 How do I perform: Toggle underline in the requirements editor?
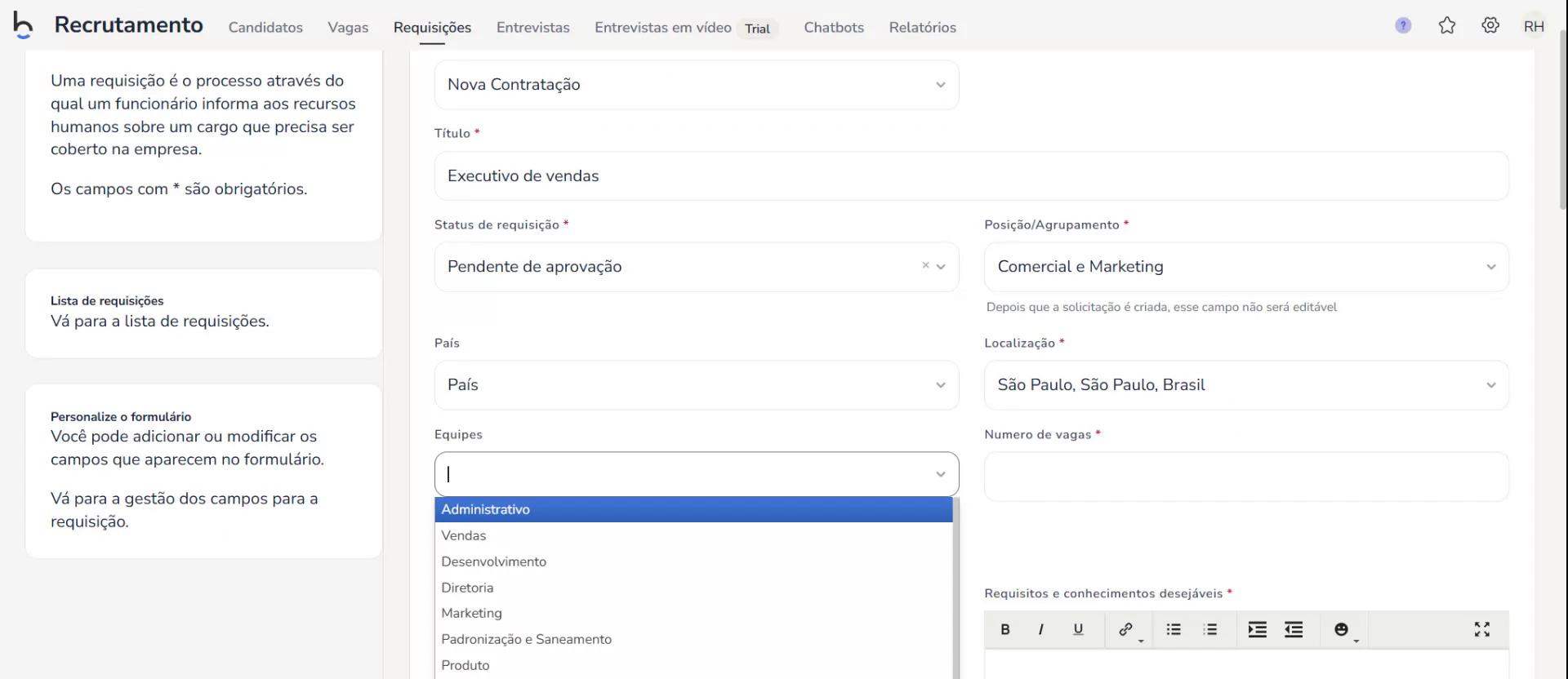click(1078, 629)
